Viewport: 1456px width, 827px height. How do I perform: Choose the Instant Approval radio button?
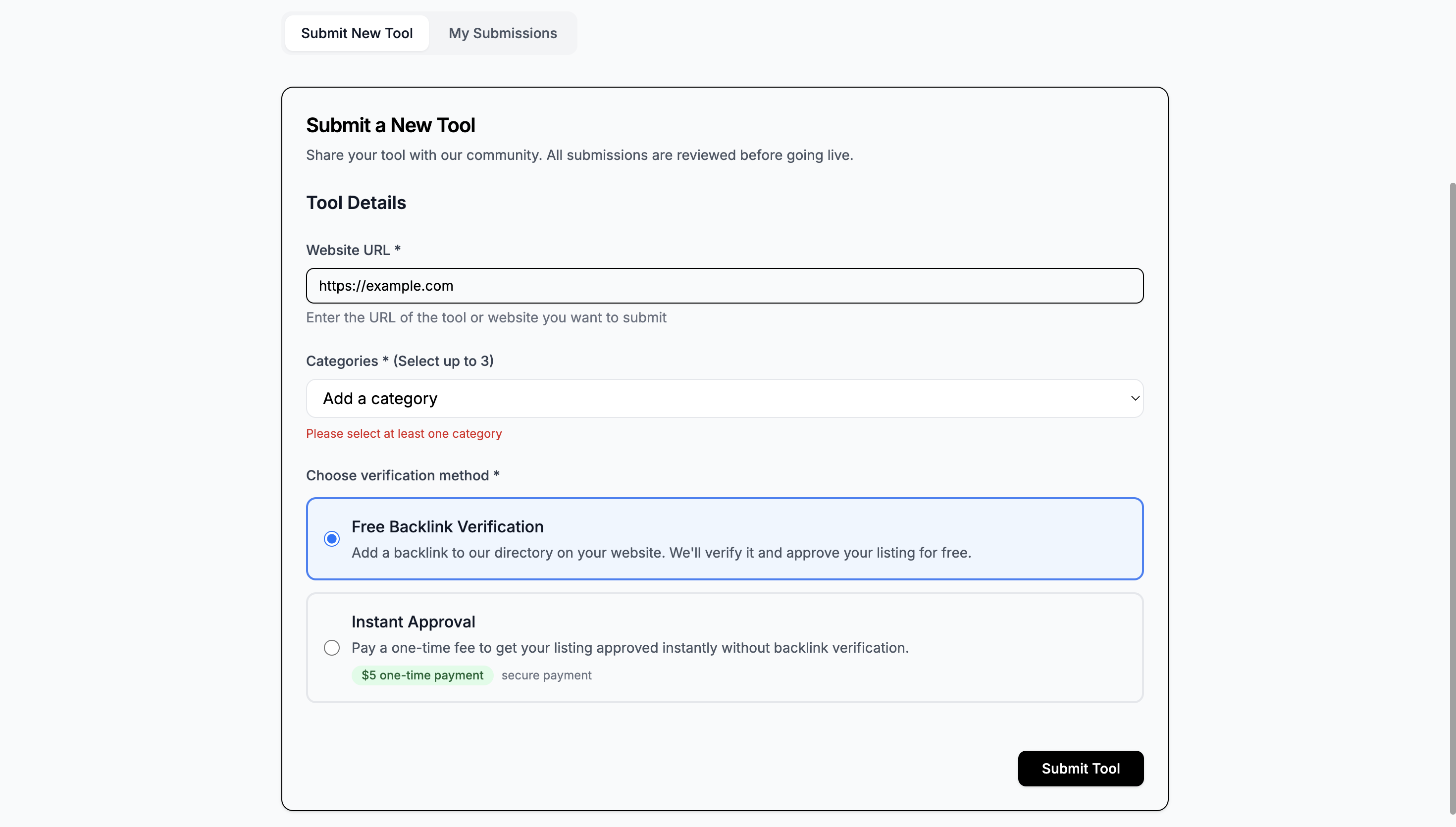332,648
